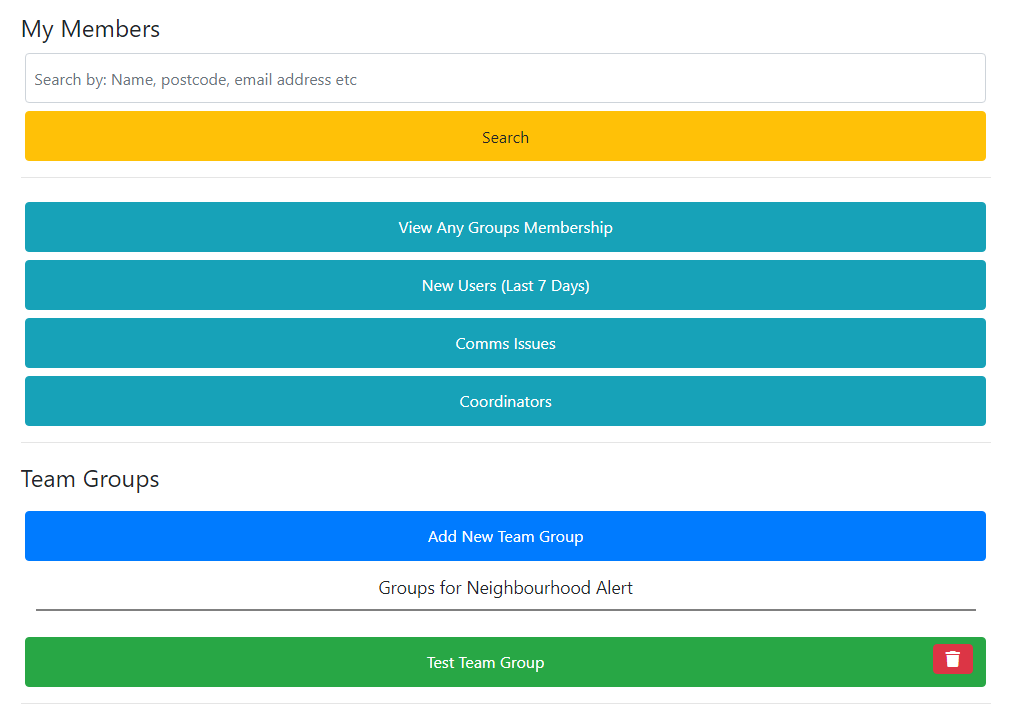Click the Team Groups heading

[x=90, y=479]
